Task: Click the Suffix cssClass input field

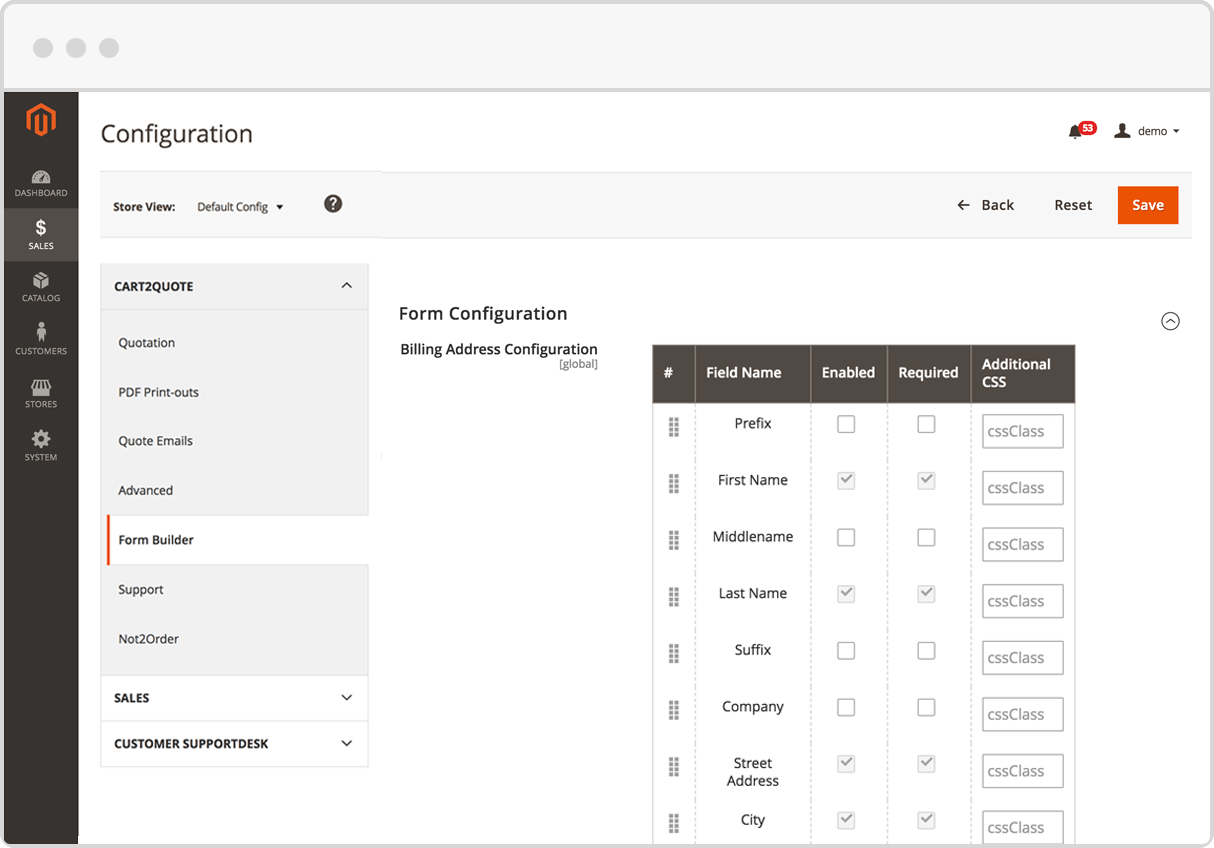Action: 1022,658
